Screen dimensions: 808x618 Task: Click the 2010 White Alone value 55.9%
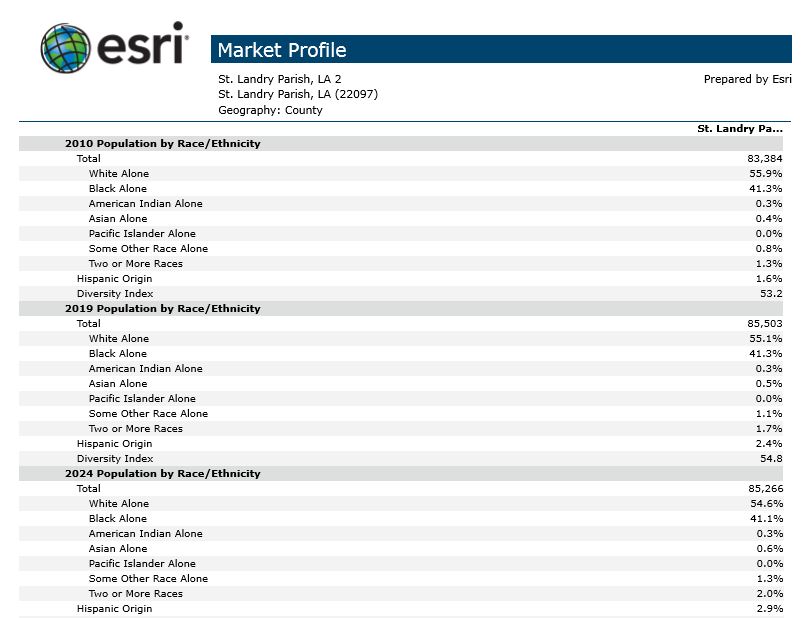766,173
